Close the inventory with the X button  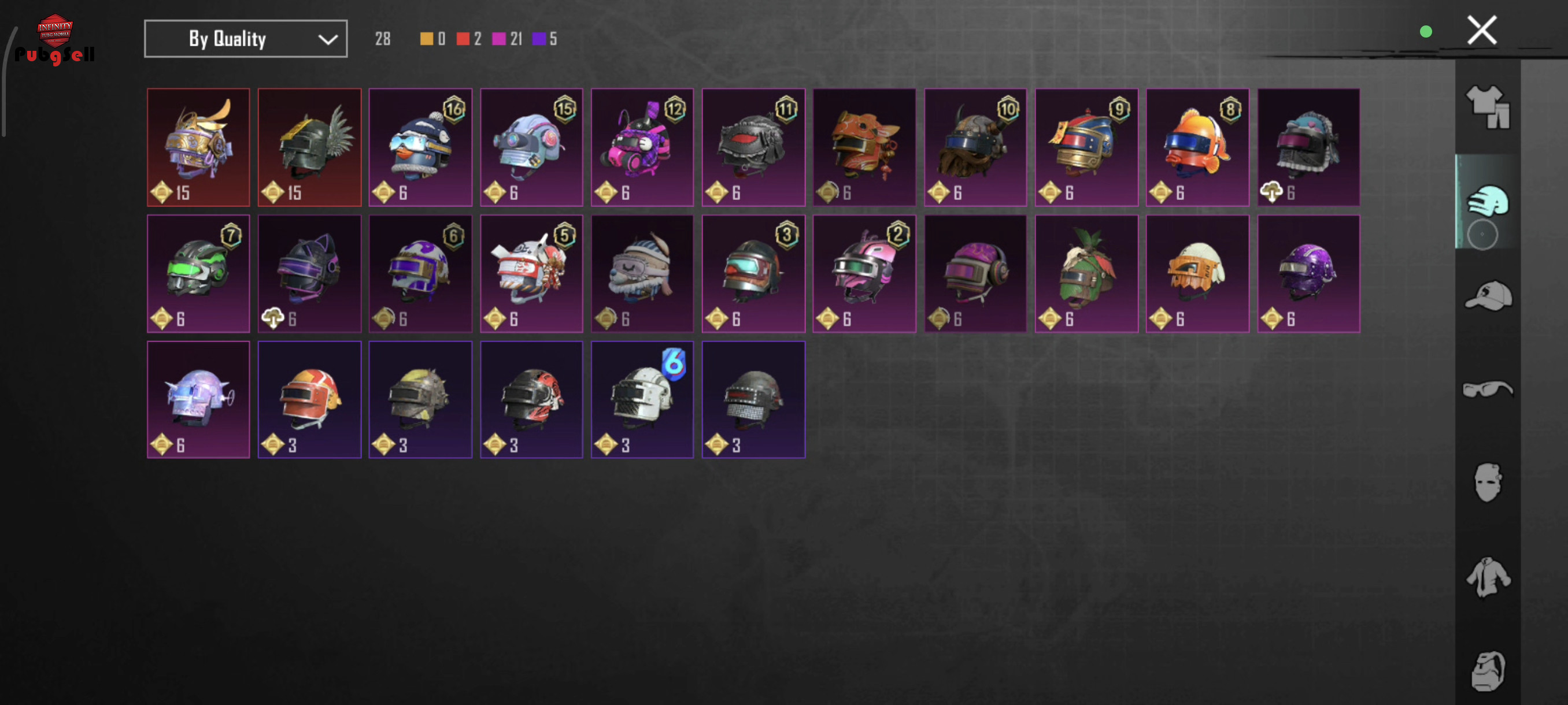[x=1482, y=31]
